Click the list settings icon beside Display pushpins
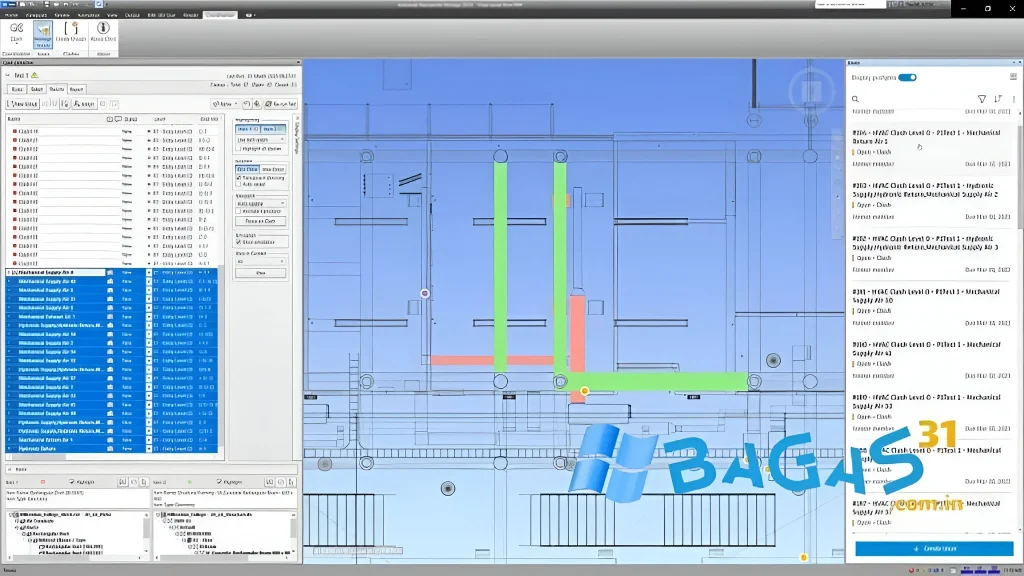Screen dimensions: 1024x576 [x=1013, y=77]
